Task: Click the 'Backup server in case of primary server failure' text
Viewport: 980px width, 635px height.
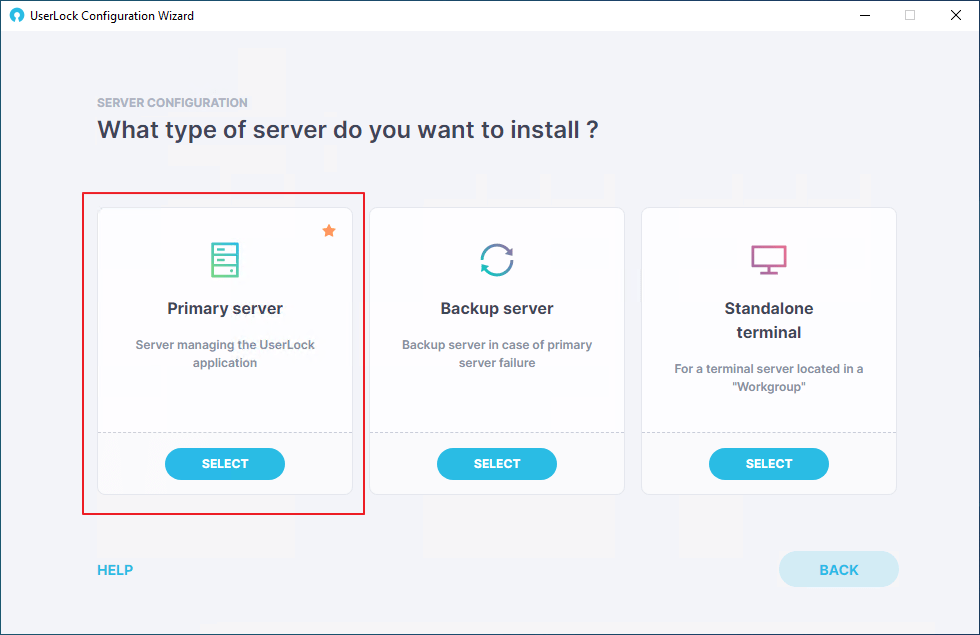Action: 497,354
